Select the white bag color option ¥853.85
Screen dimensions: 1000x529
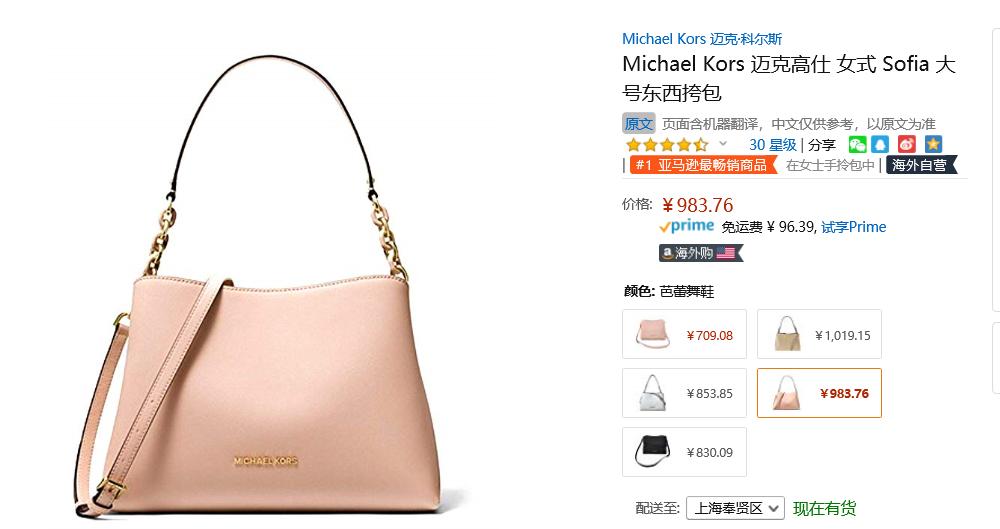point(684,393)
